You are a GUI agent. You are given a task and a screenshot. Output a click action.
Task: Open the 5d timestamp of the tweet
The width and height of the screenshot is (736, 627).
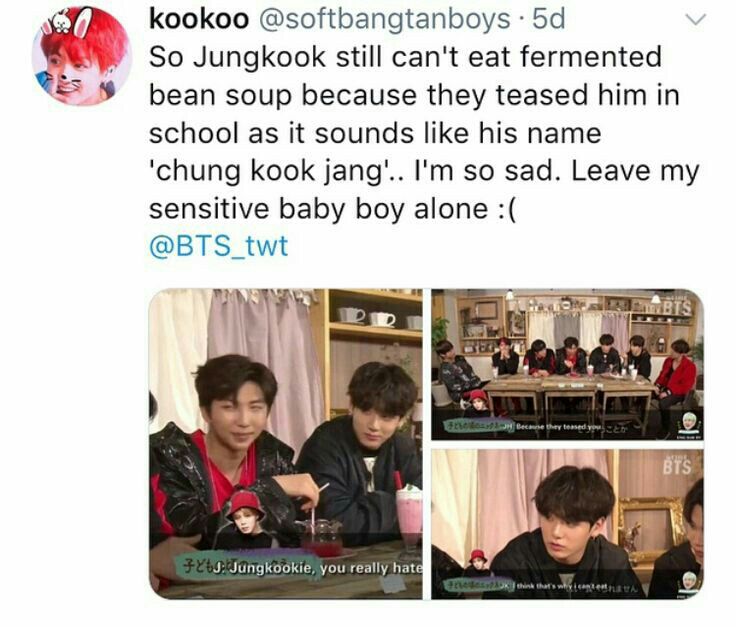click(x=549, y=19)
